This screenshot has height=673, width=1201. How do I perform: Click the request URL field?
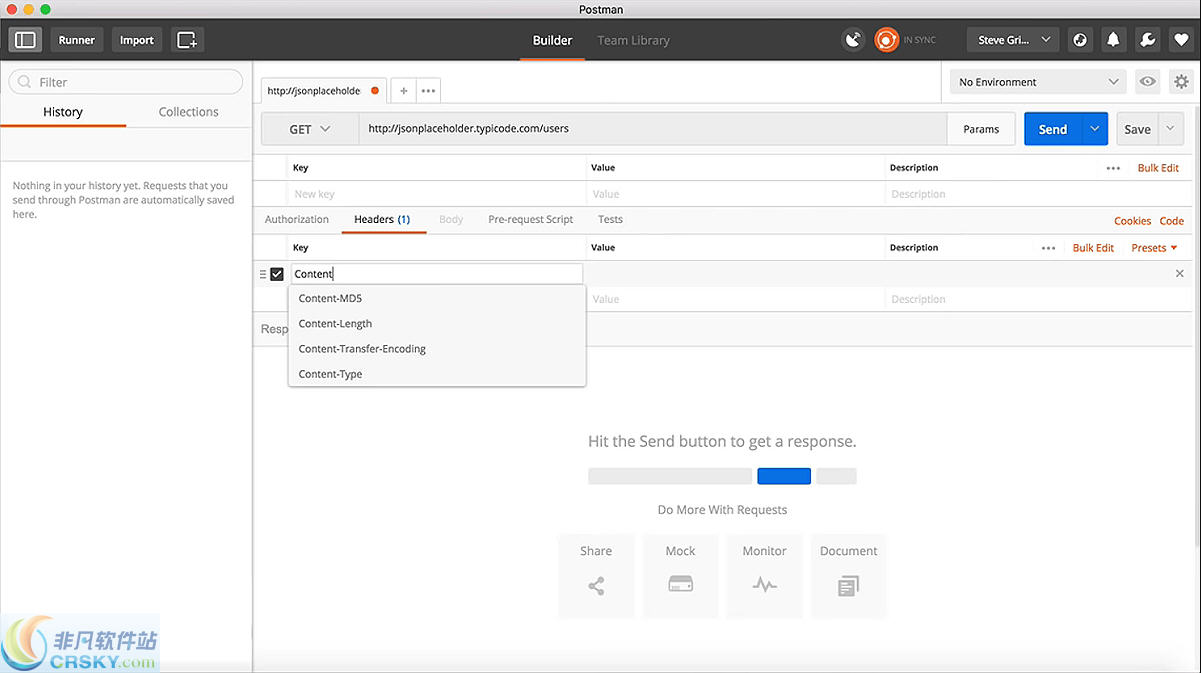pyautogui.click(x=653, y=129)
